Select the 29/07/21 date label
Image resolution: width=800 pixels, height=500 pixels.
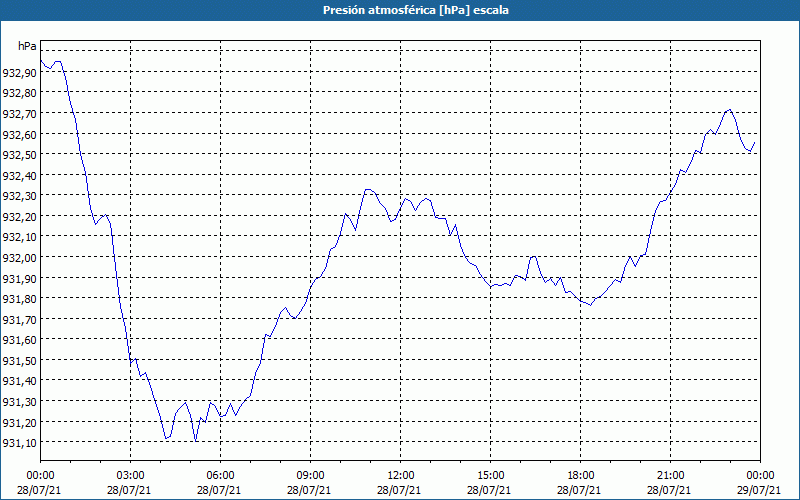tap(759, 490)
